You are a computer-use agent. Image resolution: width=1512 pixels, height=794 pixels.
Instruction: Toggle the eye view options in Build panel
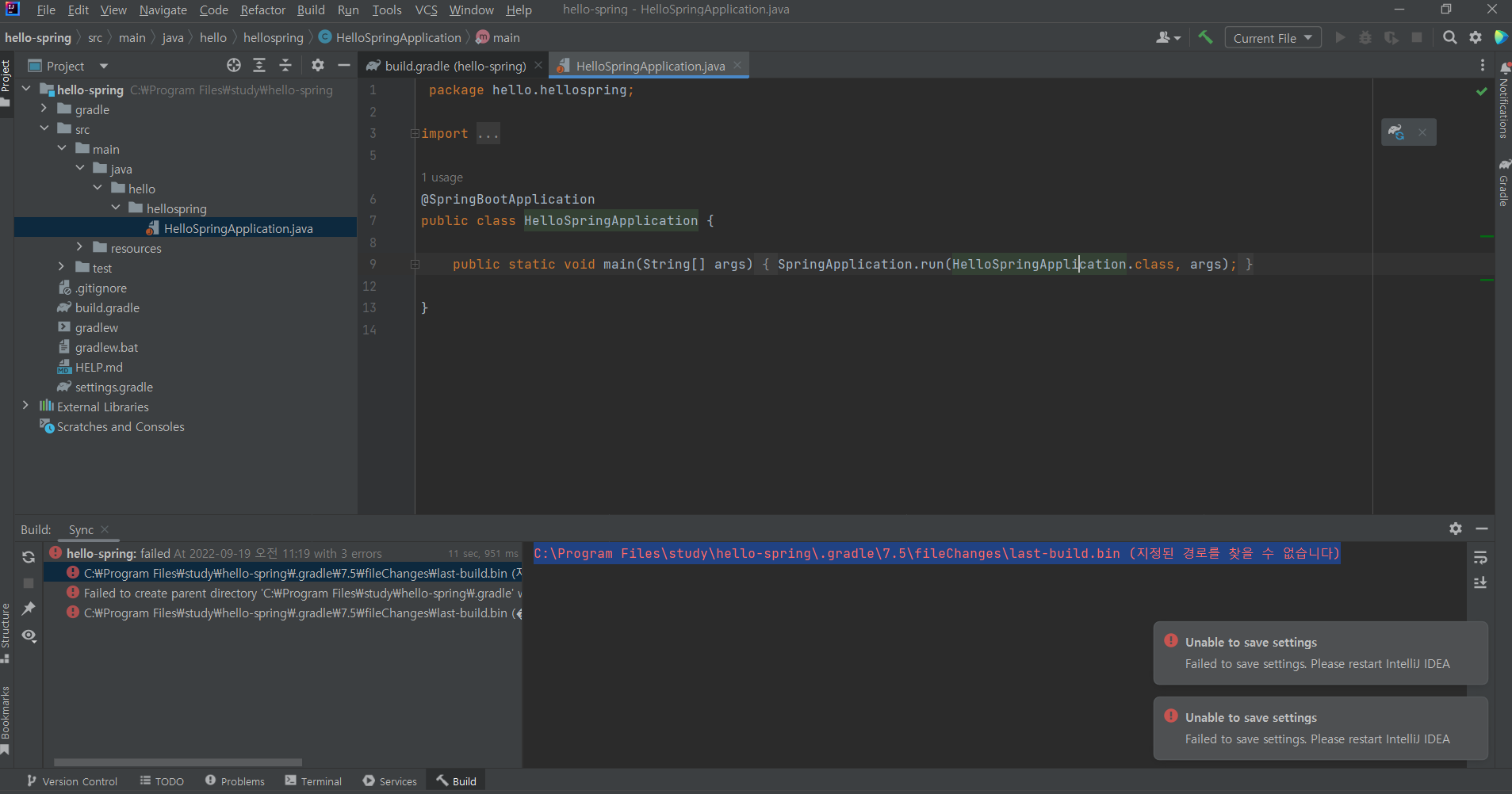click(x=29, y=636)
